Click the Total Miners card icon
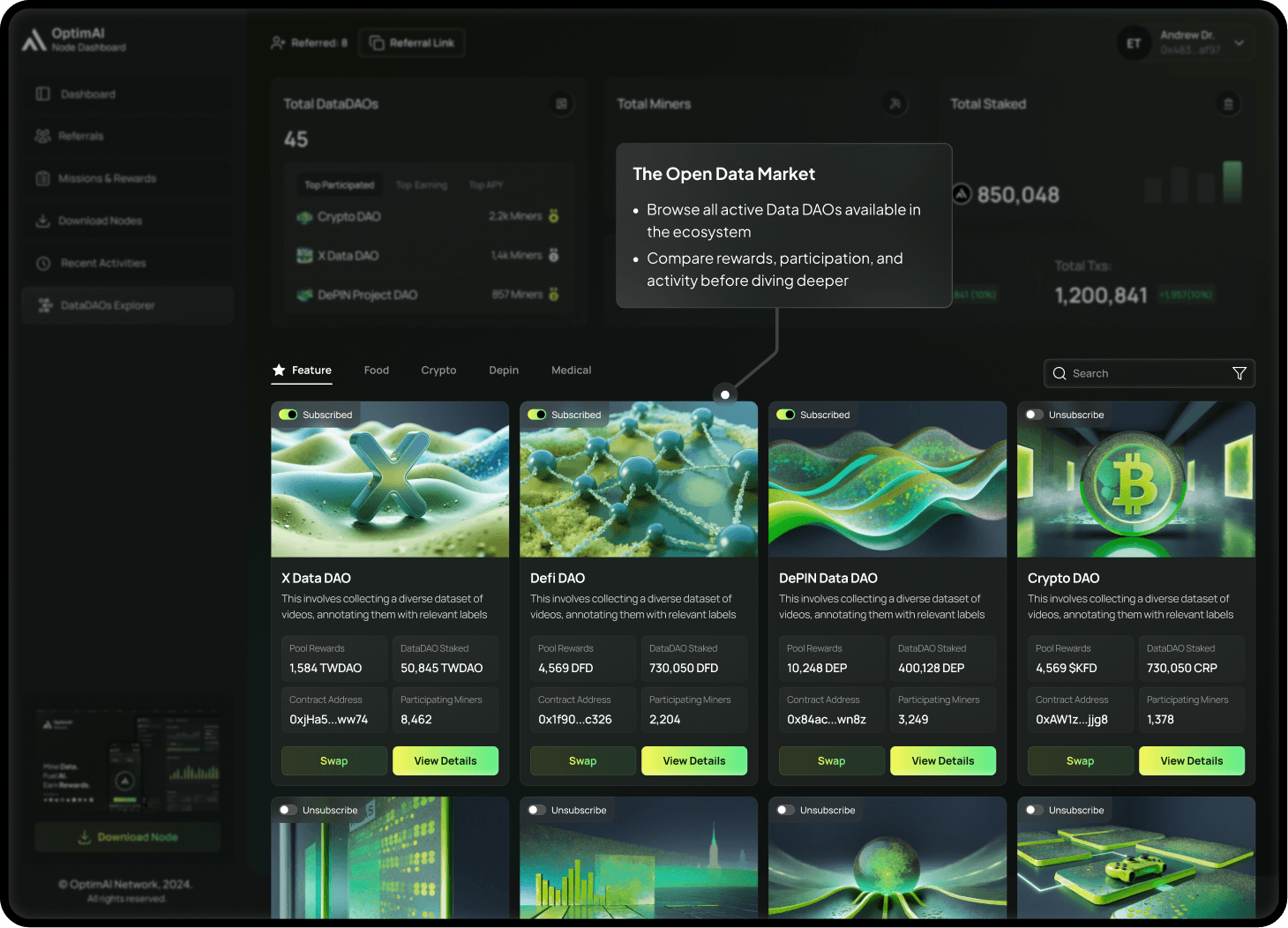This screenshot has height=928, width=1288. (x=895, y=104)
